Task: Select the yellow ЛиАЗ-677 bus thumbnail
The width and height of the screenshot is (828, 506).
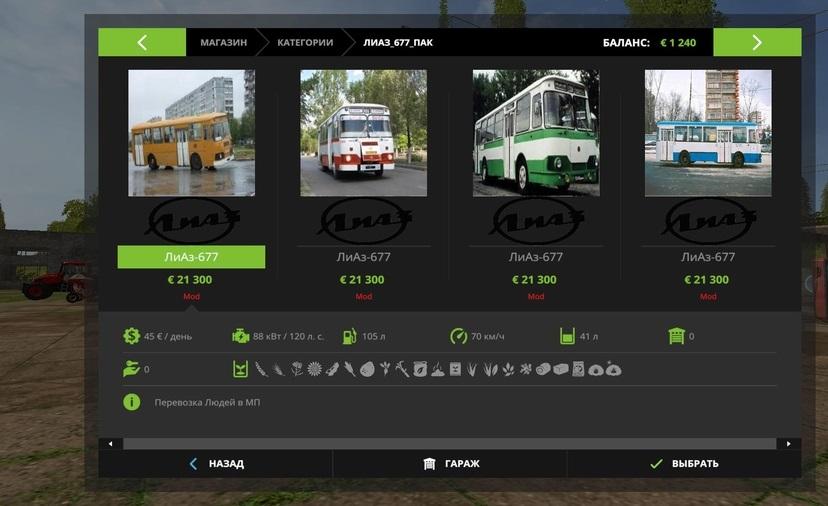Action: tap(191, 132)
